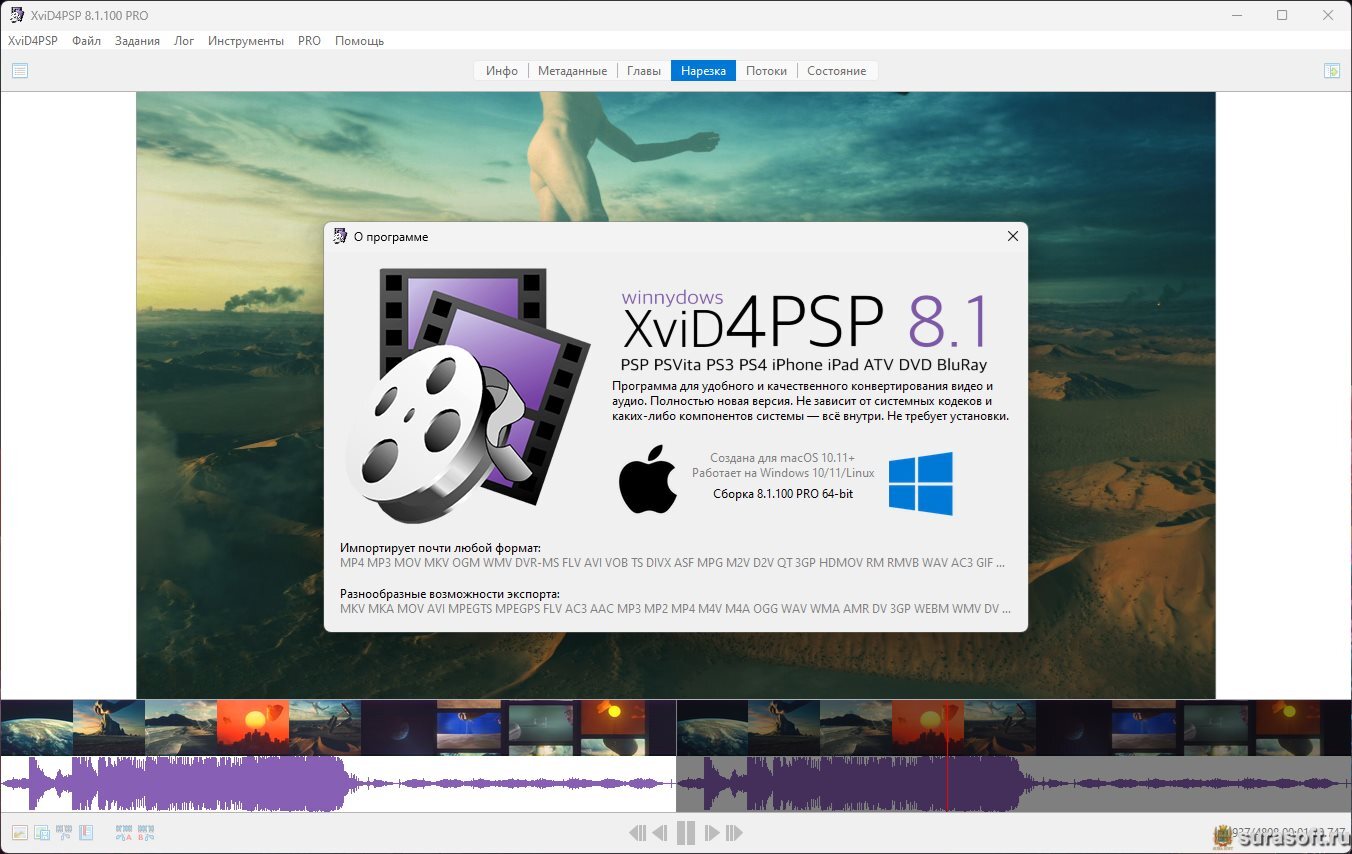Step one frame forward

712,832
